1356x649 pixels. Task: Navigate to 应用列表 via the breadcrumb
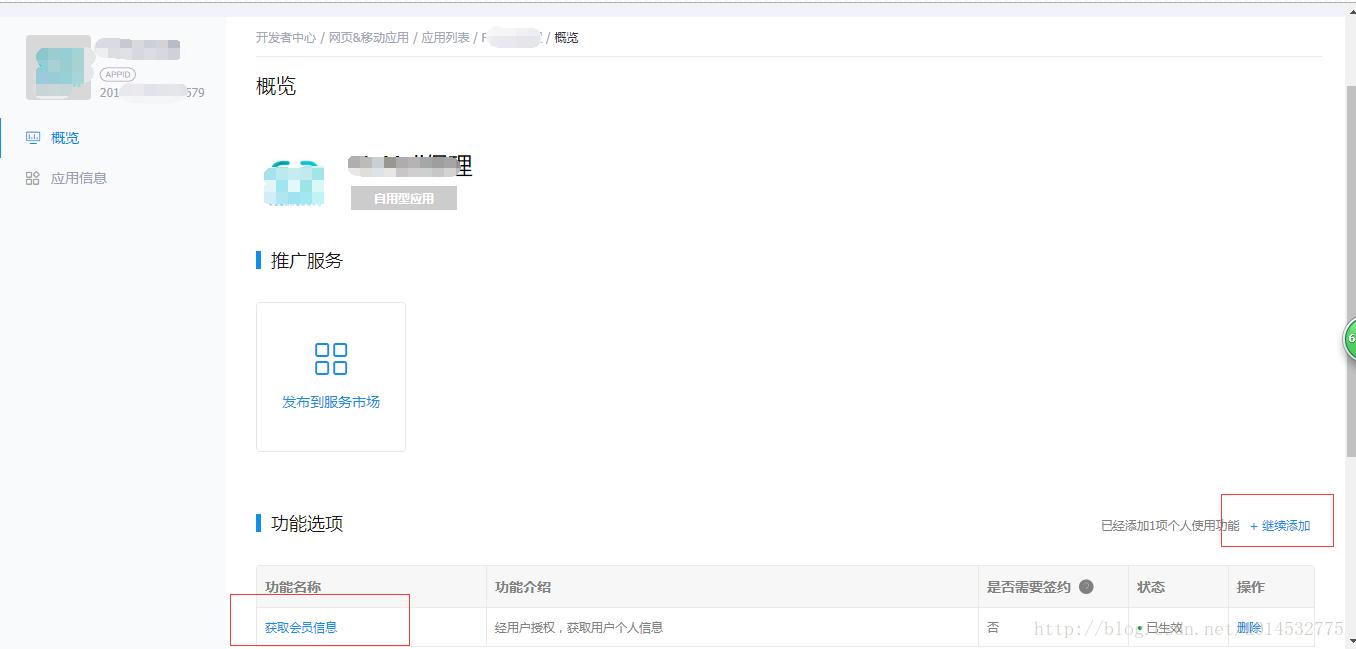[446, 37]
